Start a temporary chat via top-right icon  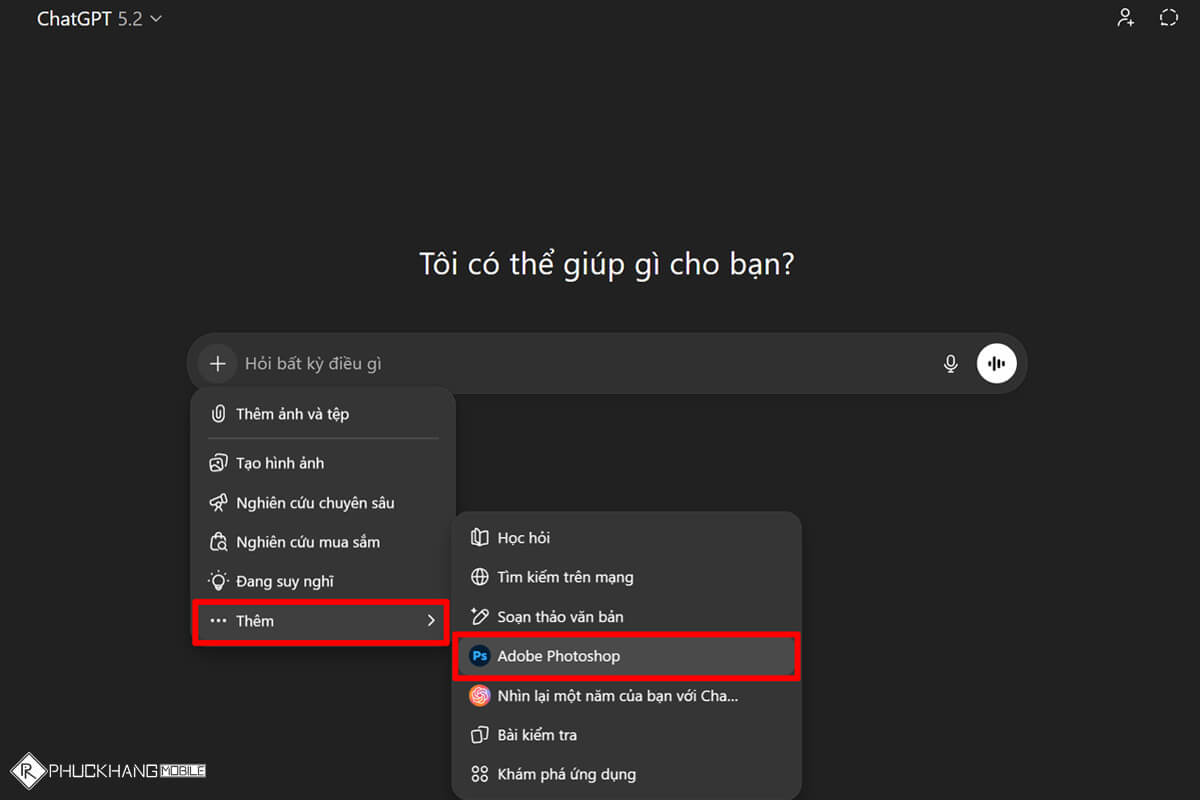(x=1168, y=17)
